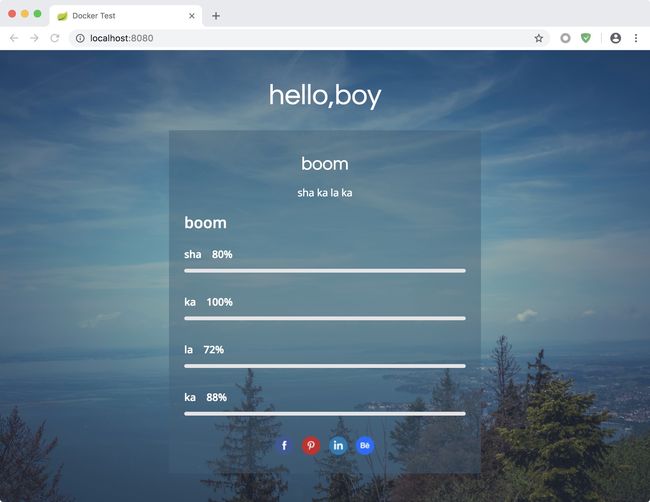The image size is (650, 502).
Task: Close the Docker Test tab
Action: (192, 16)
